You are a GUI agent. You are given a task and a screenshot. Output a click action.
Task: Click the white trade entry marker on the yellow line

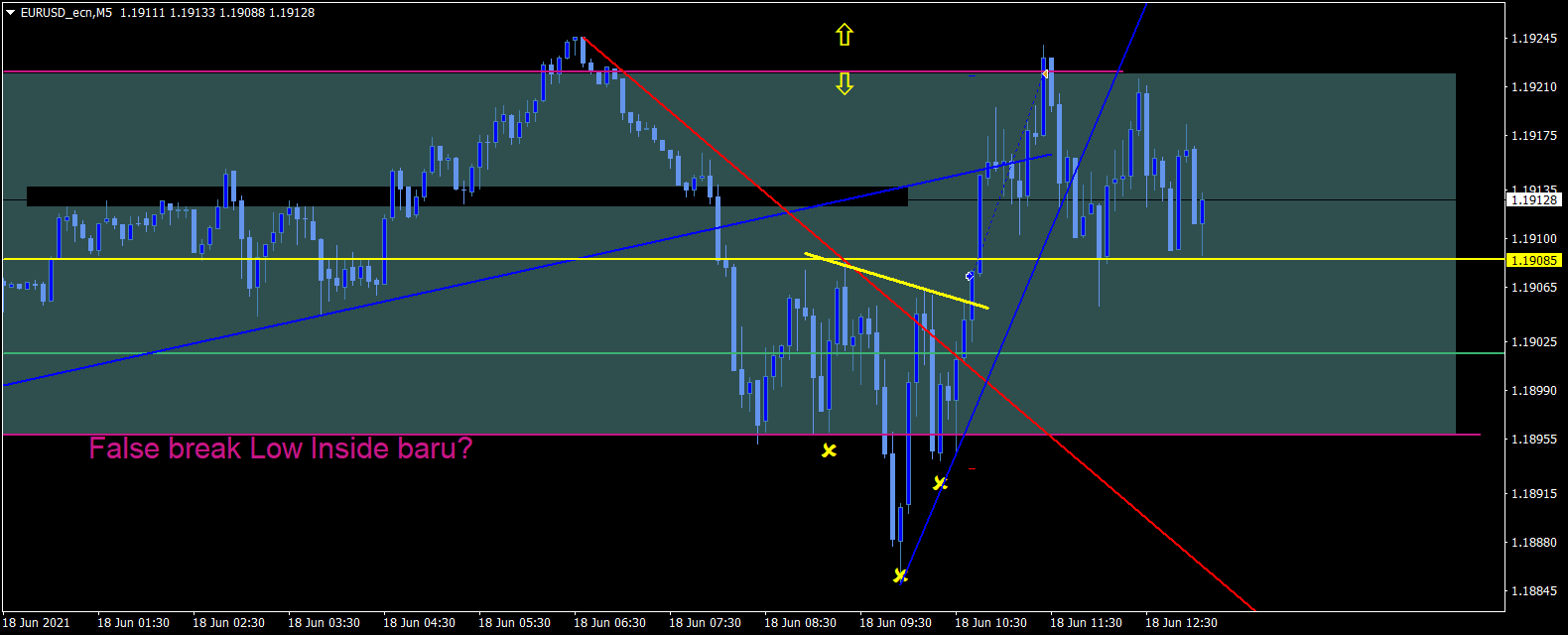970,276
